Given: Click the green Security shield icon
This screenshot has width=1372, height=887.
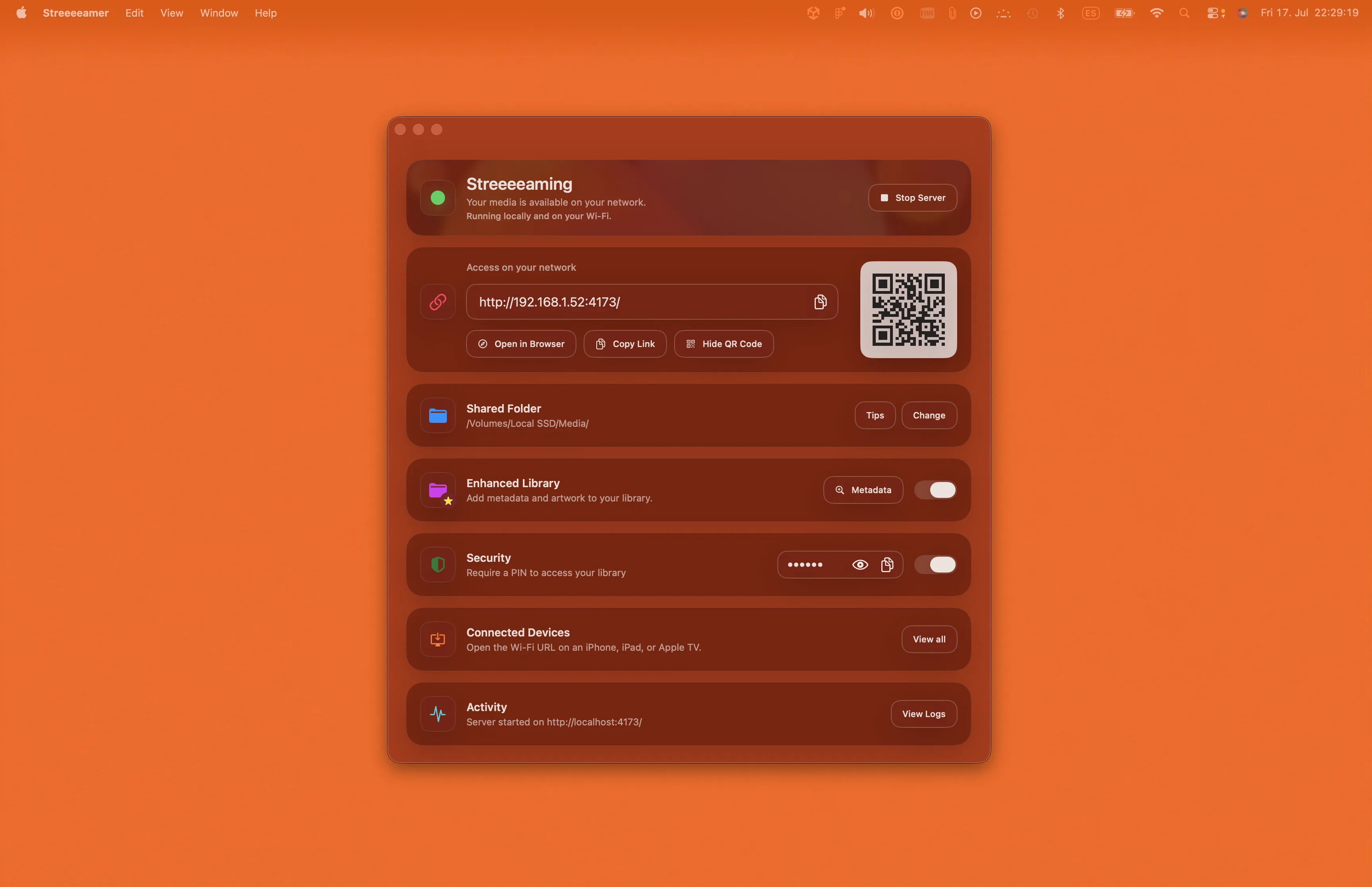Looking at the screenshot, I should point(437,565).
